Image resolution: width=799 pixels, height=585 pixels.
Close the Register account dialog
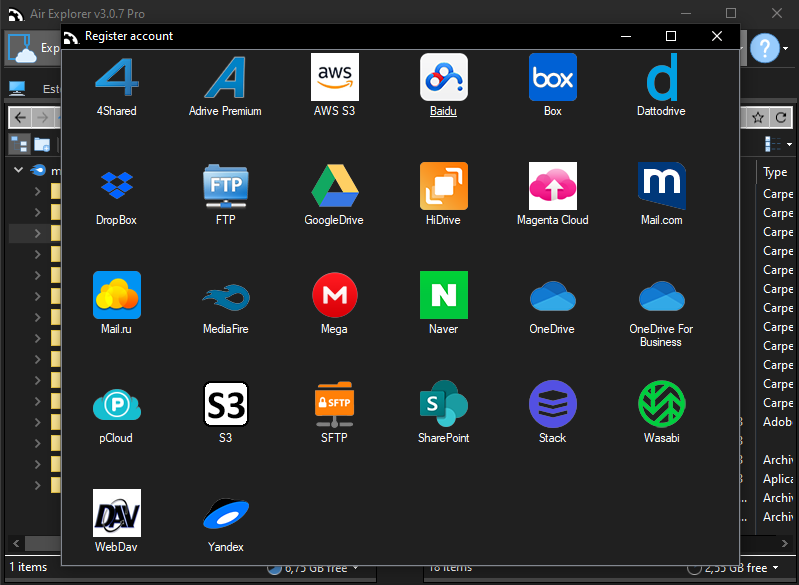tap(716, 36)
